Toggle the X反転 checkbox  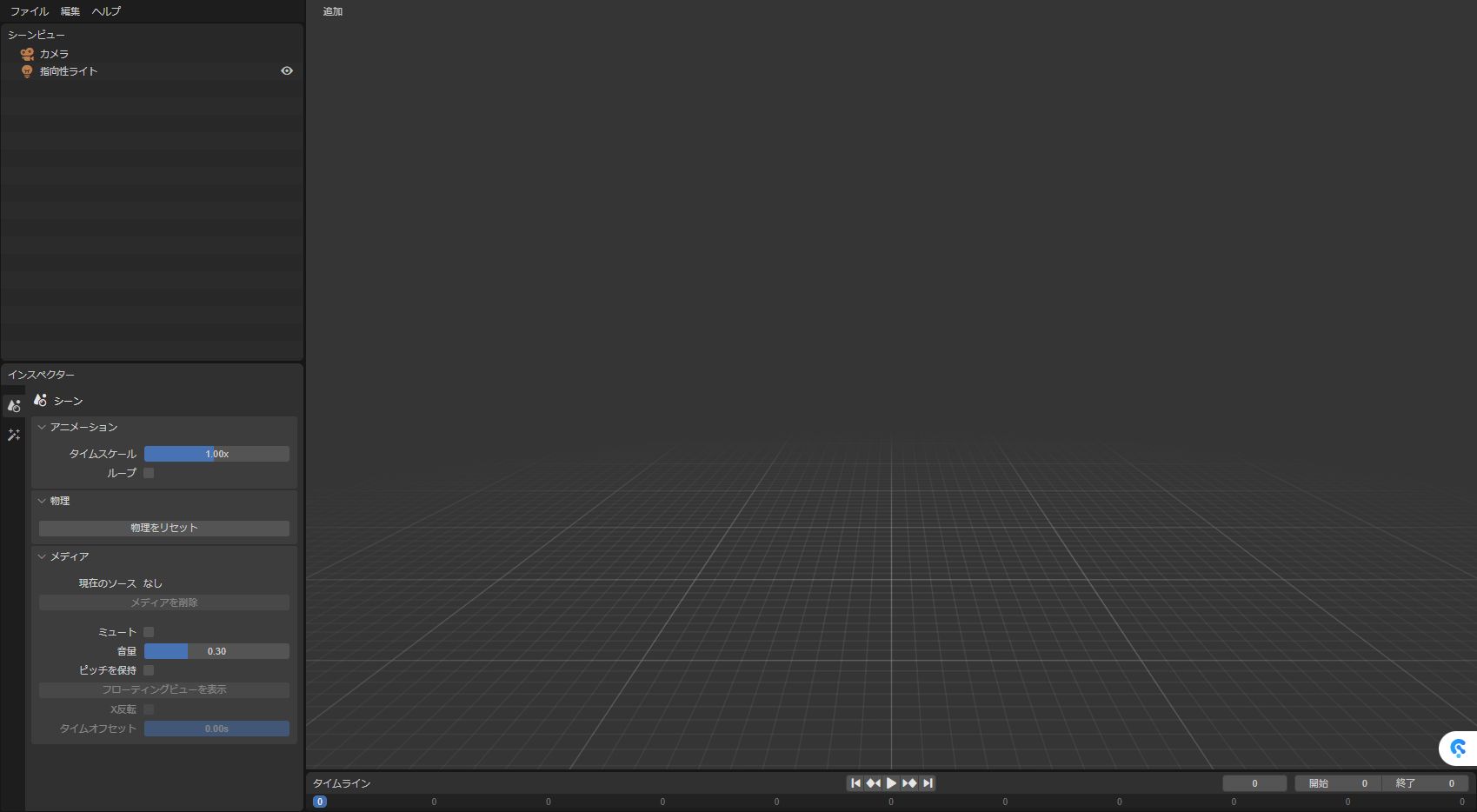pyautogui.click(x=149, y=709)
